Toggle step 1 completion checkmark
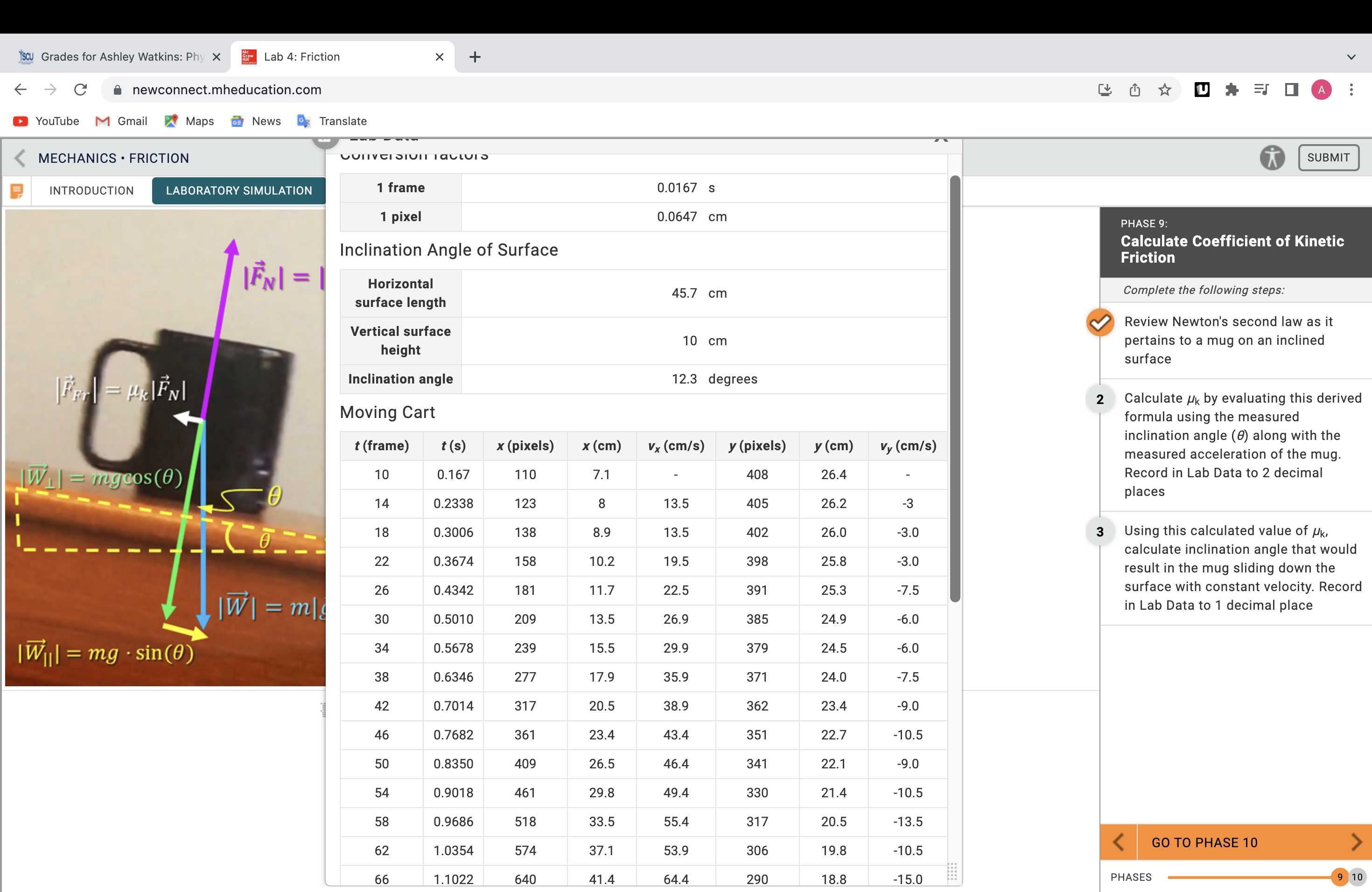The width and height of the screenshot is (1372, 892). click(x=1100, y=323)
